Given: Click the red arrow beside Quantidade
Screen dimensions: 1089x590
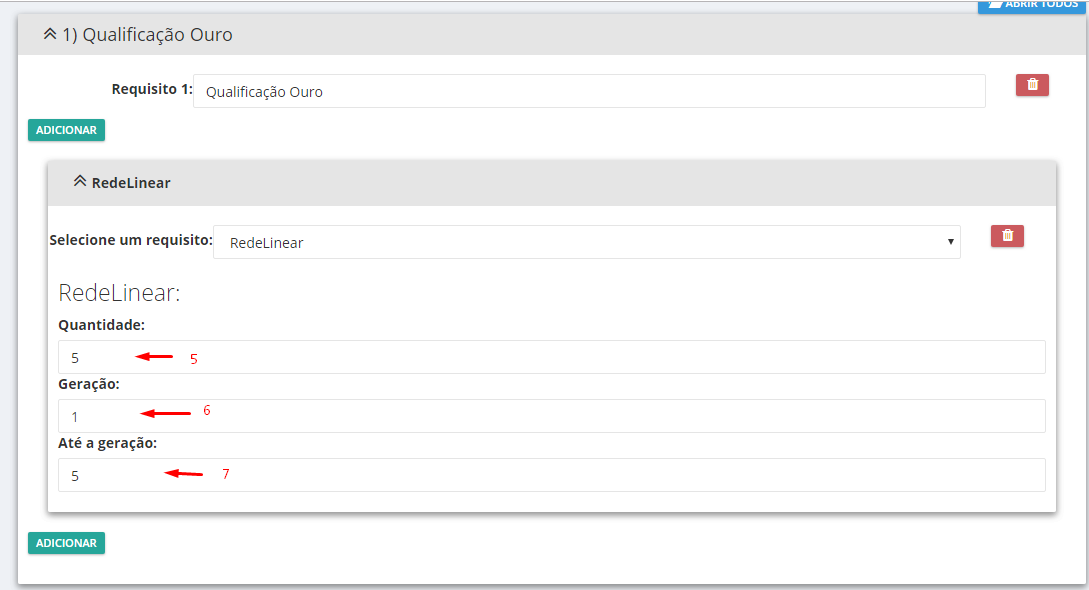Looking at the screenshot, I should tap(154, 356).
